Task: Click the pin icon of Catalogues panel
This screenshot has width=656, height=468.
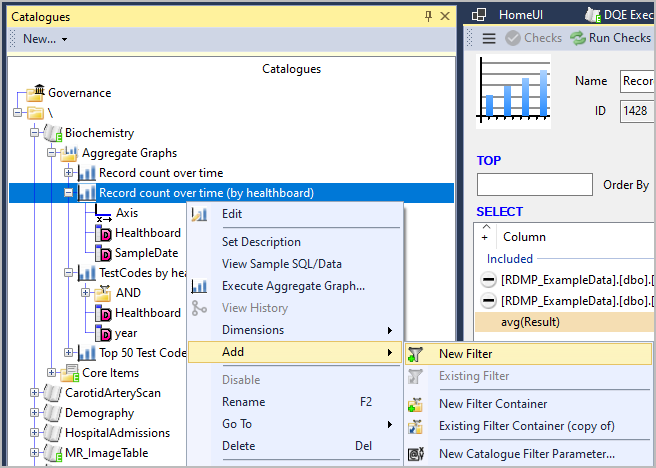Action: coord(428,16)
